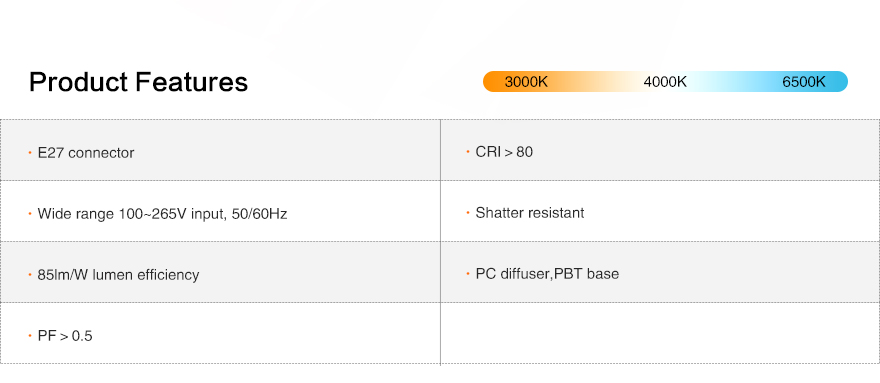Click the Product Features heading

click(138, 82)
